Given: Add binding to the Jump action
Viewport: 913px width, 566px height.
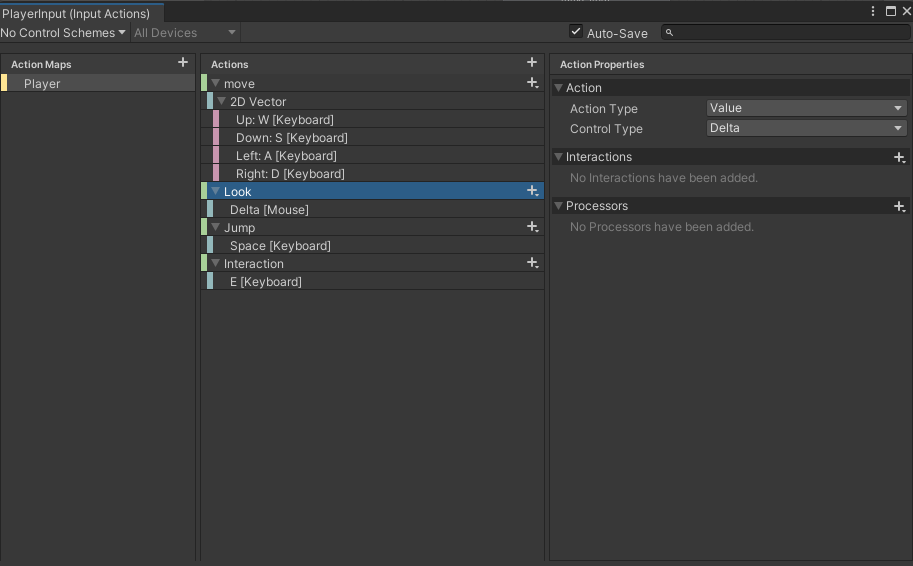Looking at the screenshot, I should (x=533, y=227).
